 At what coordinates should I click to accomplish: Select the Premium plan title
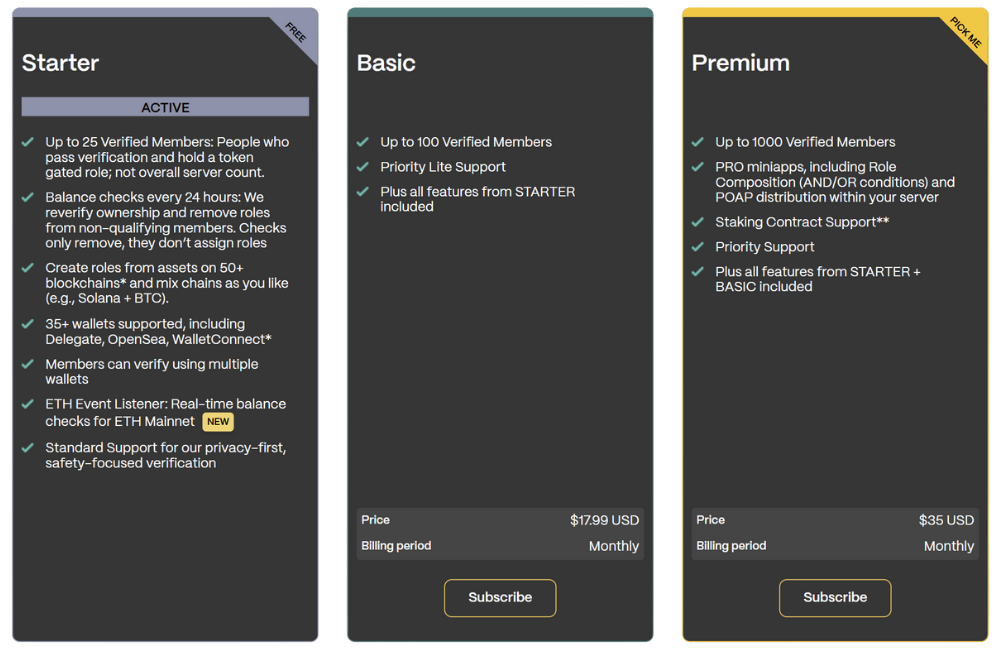click(x=741, y=62)
